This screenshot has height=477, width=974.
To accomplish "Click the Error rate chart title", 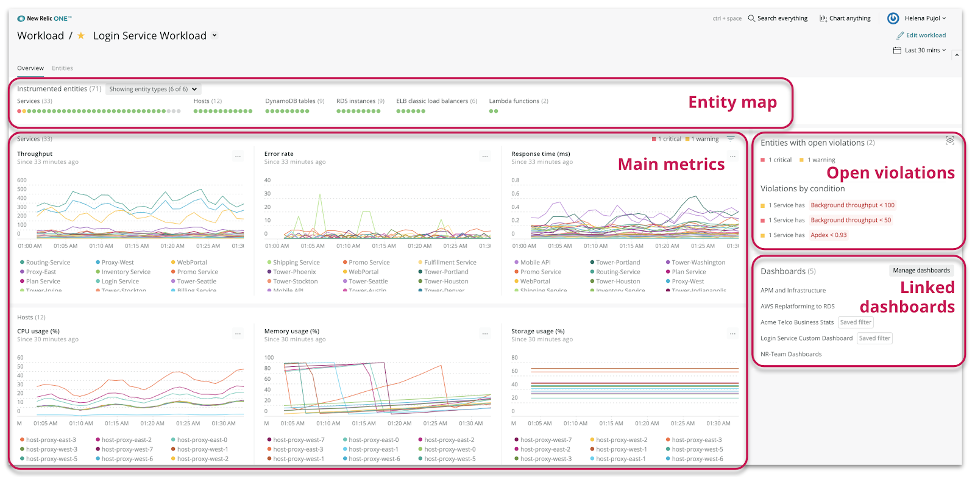I will [279, 153].
